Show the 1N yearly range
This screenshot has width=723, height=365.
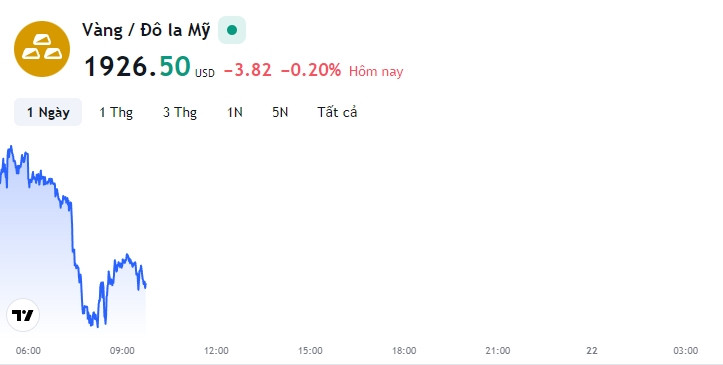tap(235, 112)
